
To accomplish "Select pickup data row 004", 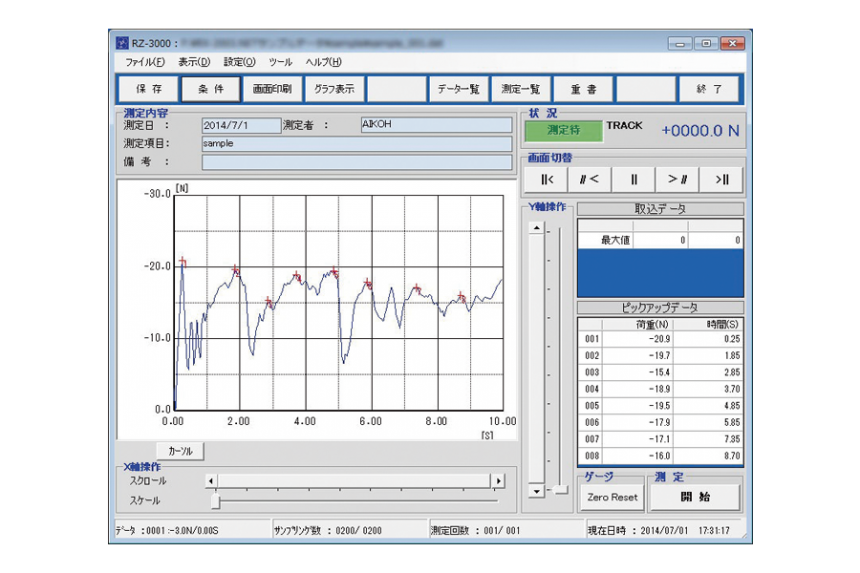I will pyautogui.click(x=660, y=389).
